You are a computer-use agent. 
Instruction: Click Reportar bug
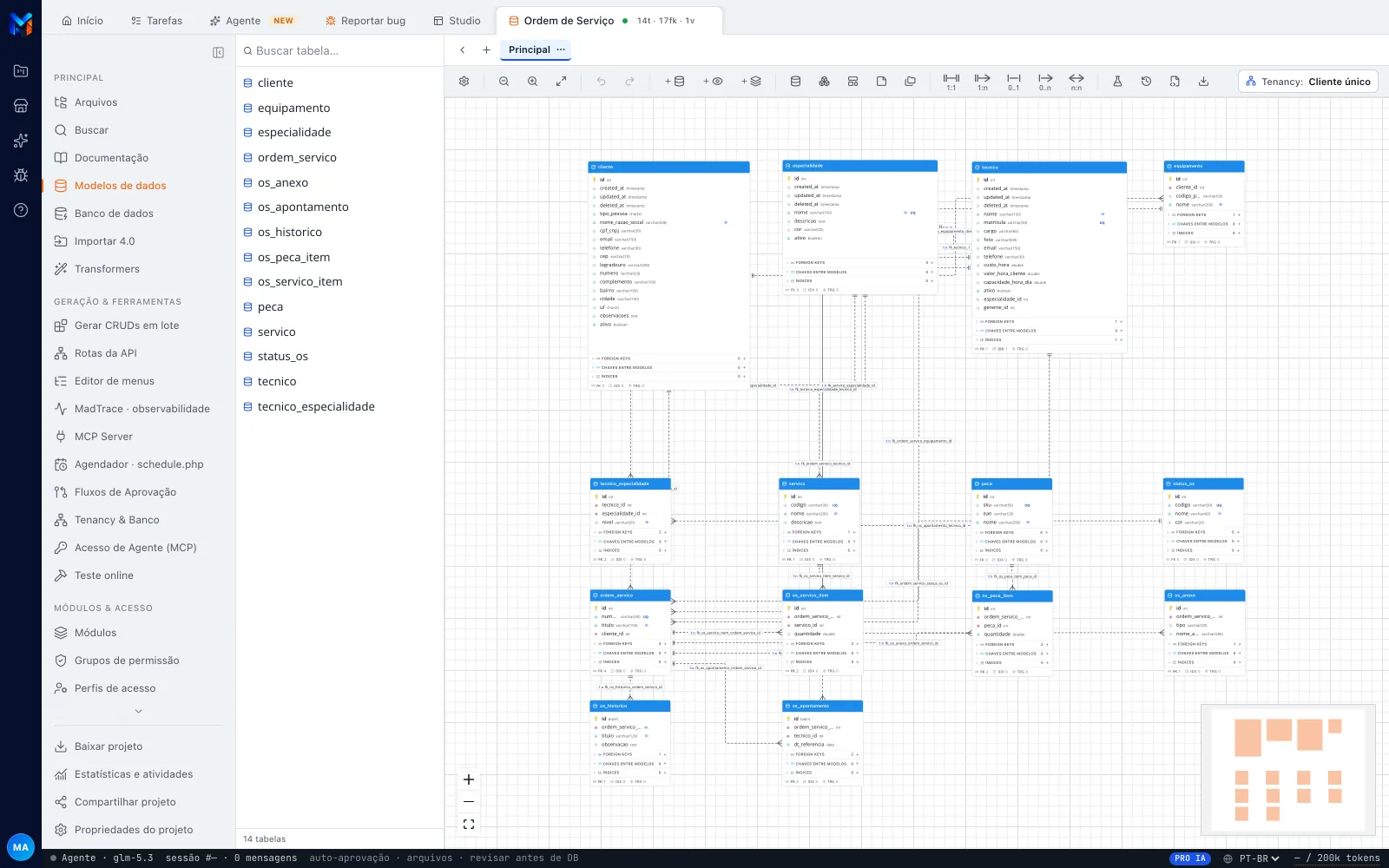(x=365, y=21)
